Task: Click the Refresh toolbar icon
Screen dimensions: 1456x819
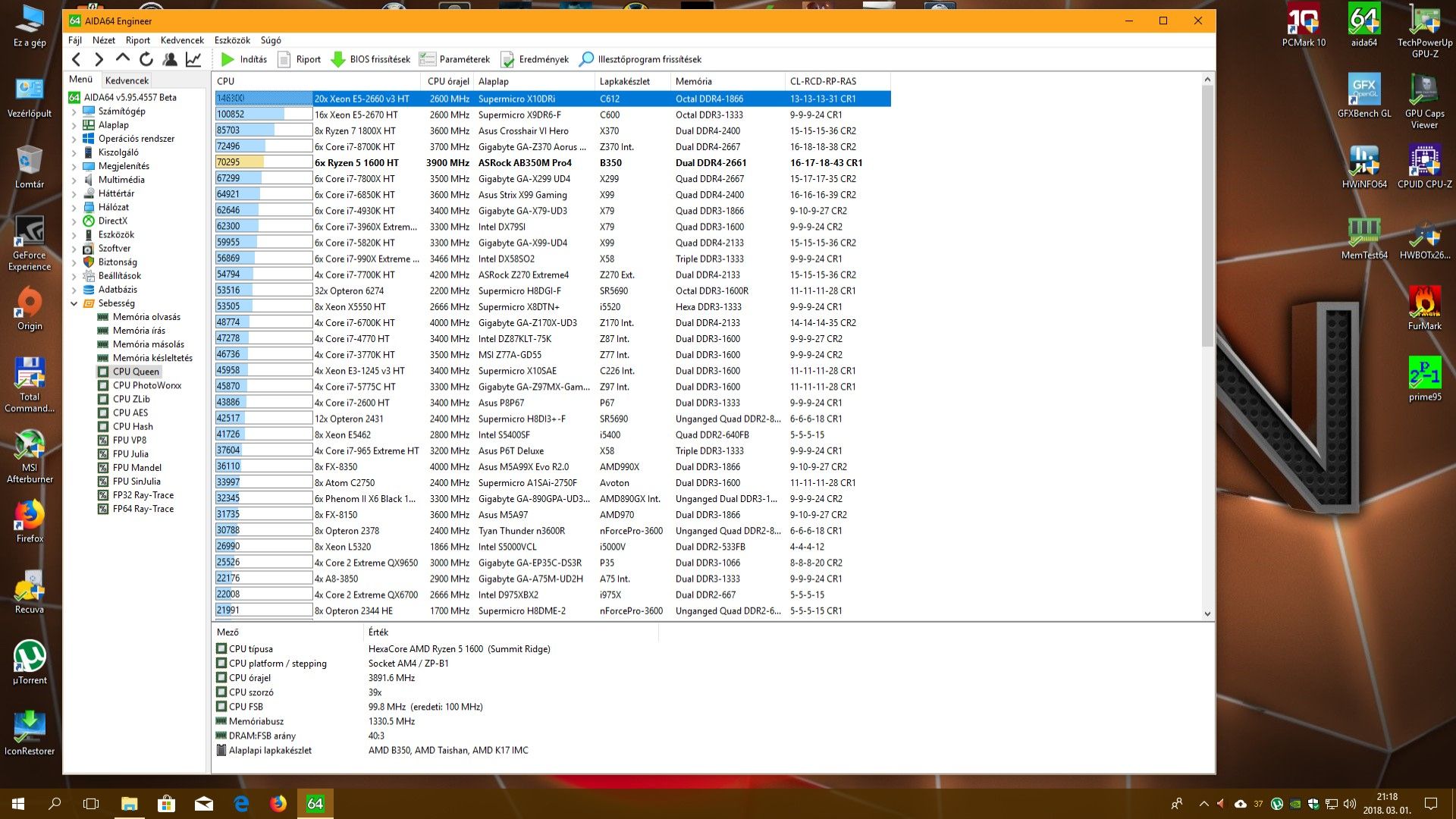Action: point(146,59)
